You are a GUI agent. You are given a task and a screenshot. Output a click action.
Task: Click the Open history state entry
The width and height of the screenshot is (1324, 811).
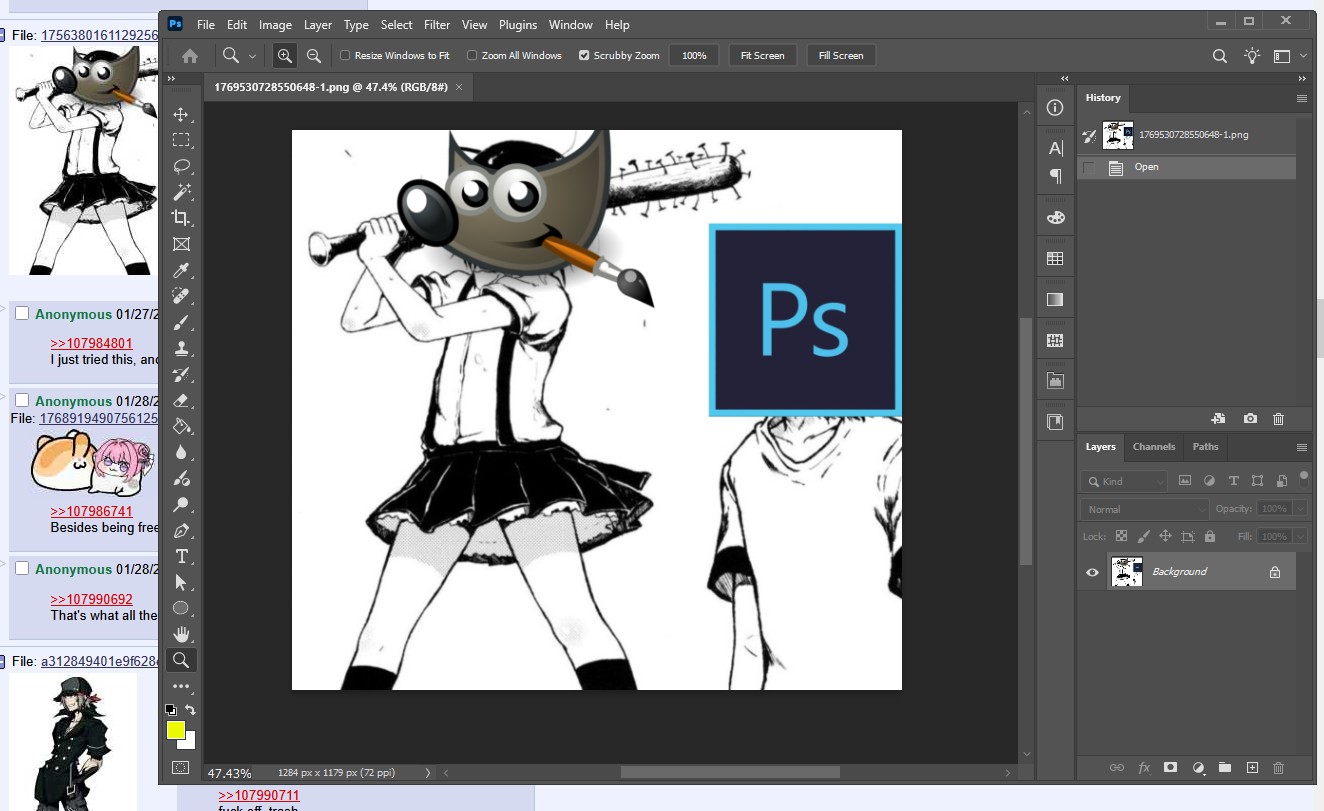[x=1146, y=167]
